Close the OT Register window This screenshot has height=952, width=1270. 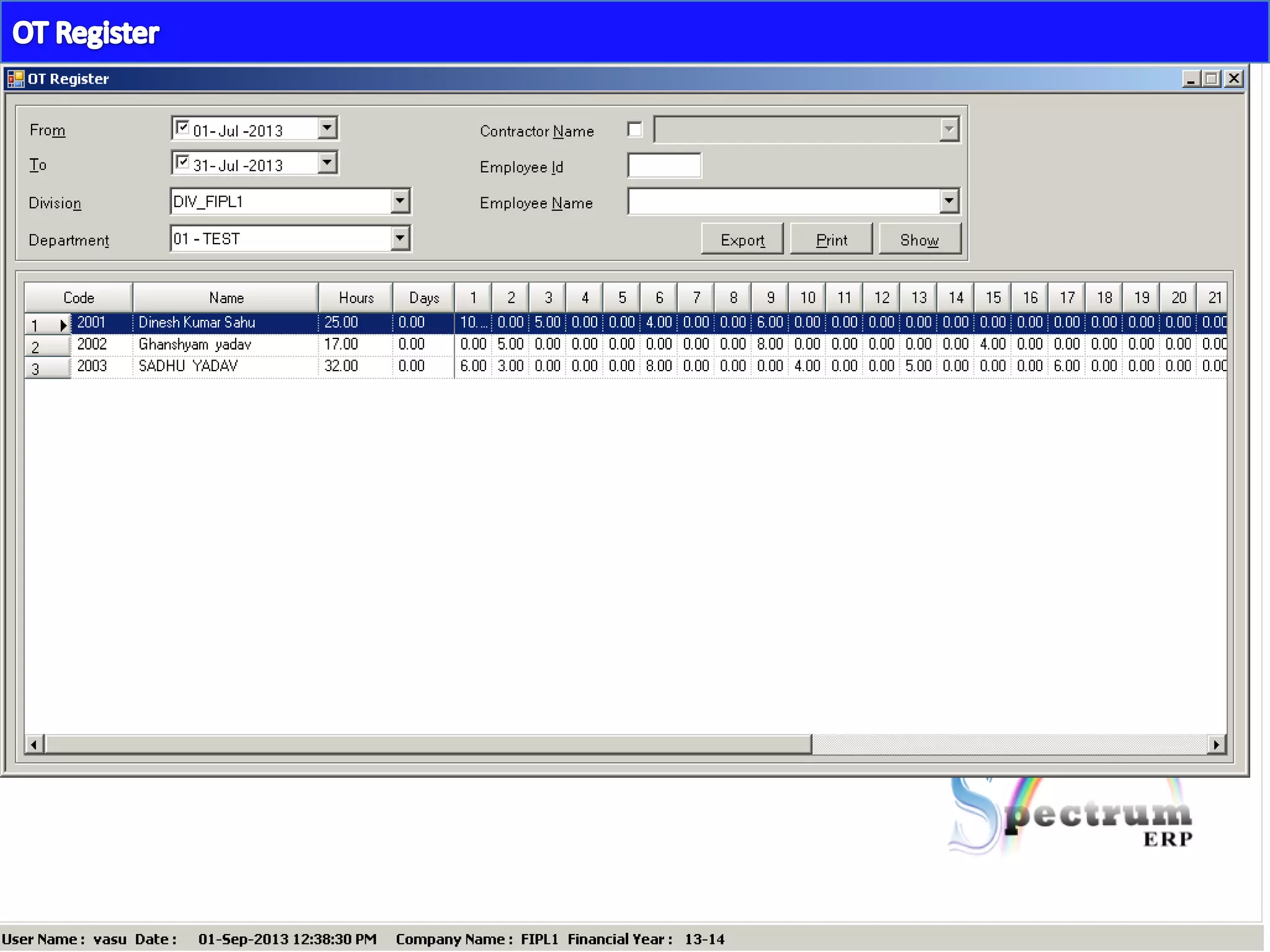coord(1234,79)
